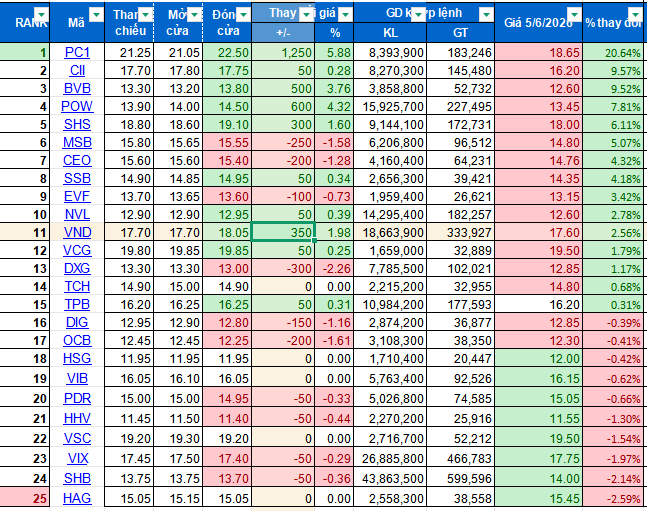Image resolution: width=647 pixels, height=511 pixels.
Task: Open the GD khớp lệnh KL filter dropdown
Action: coord(419,15)
